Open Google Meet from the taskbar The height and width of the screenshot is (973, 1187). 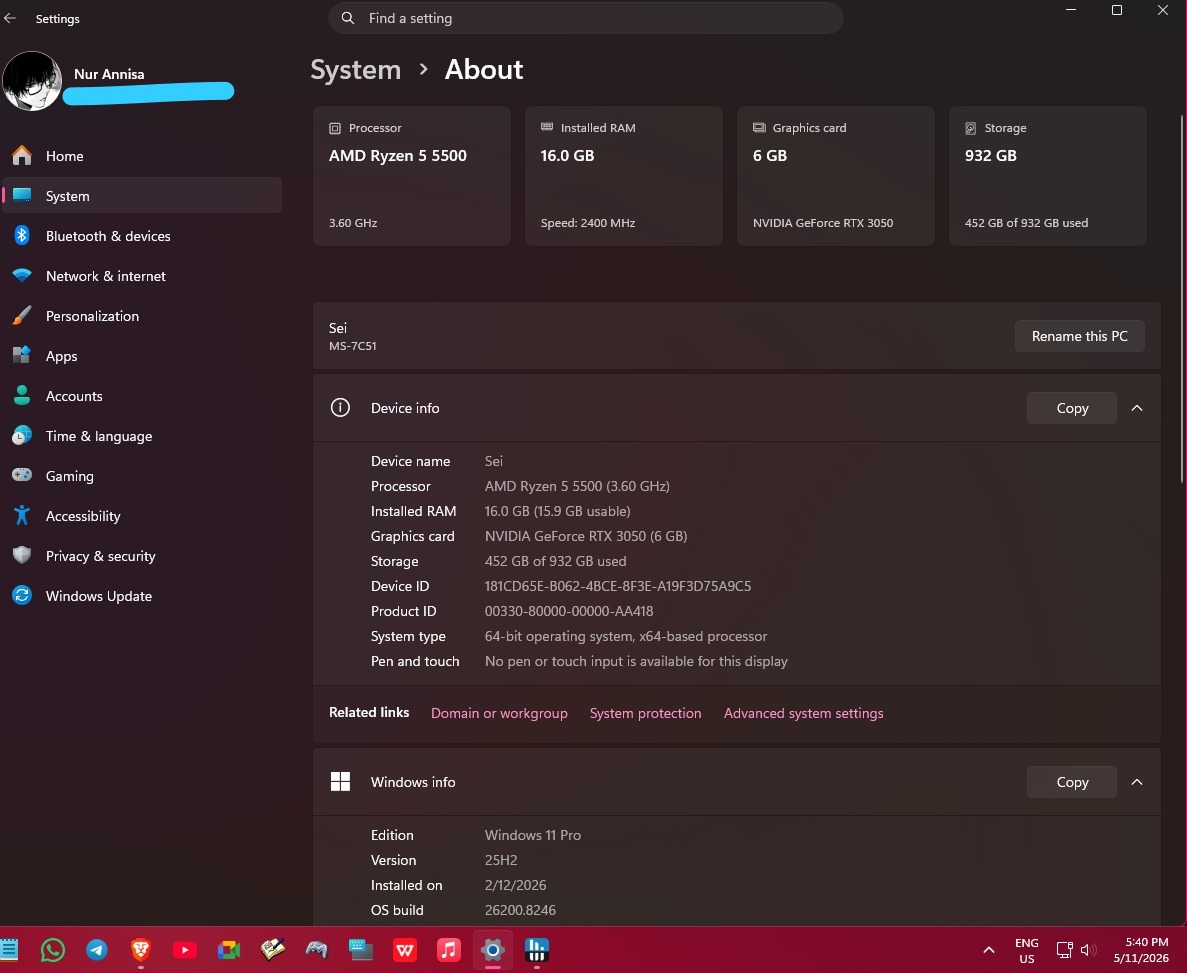click(229, 950)
